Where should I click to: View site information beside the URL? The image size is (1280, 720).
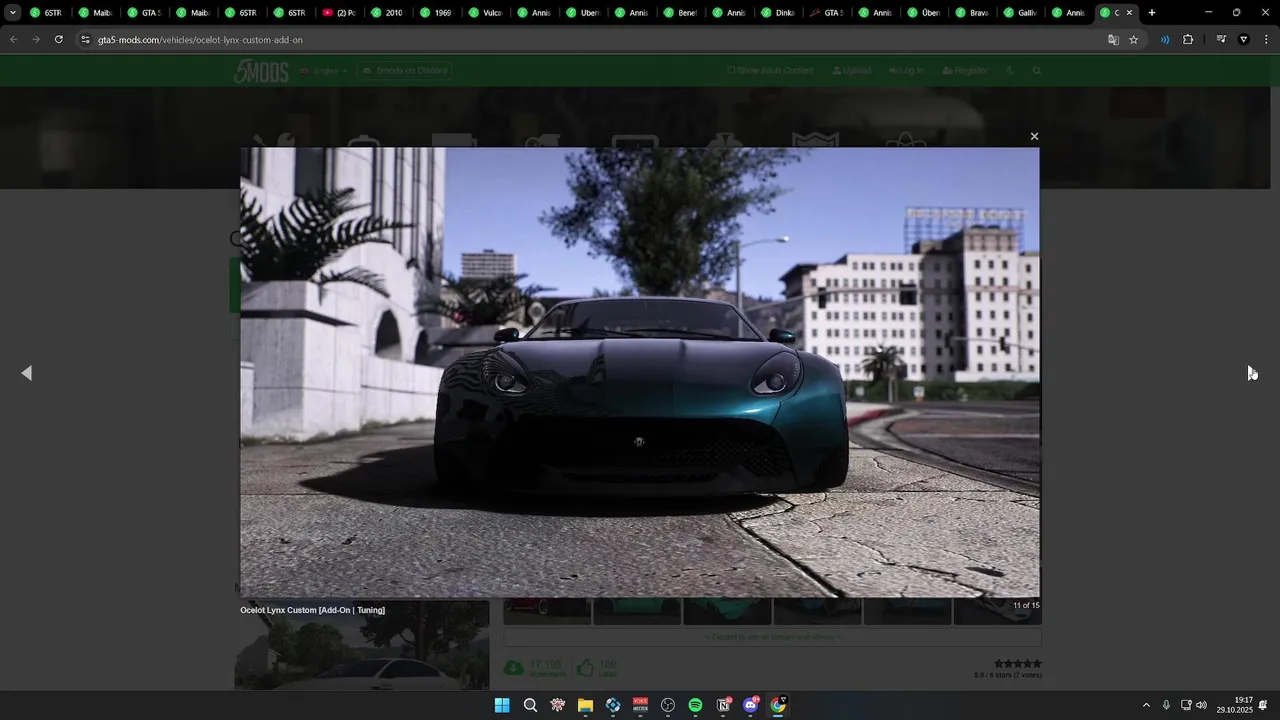tap(85, 40)
